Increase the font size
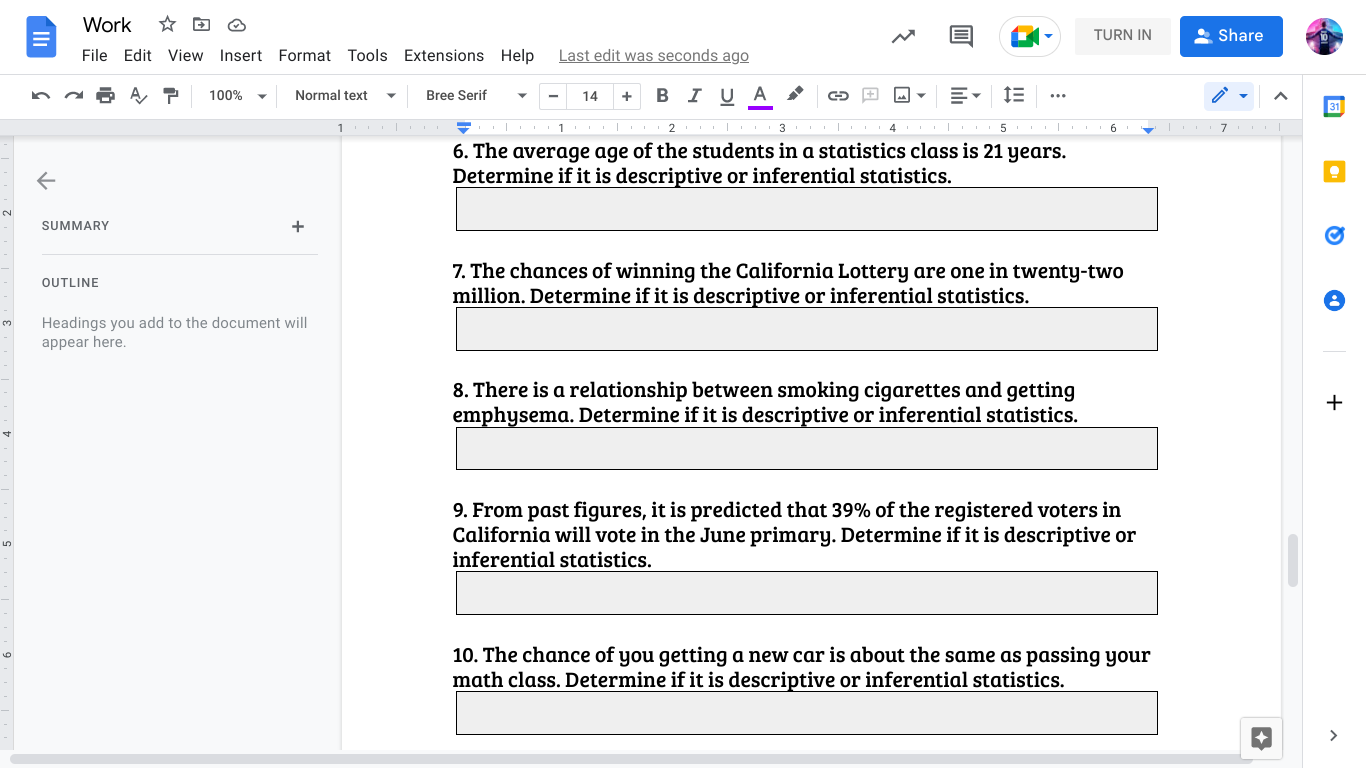 627,96
